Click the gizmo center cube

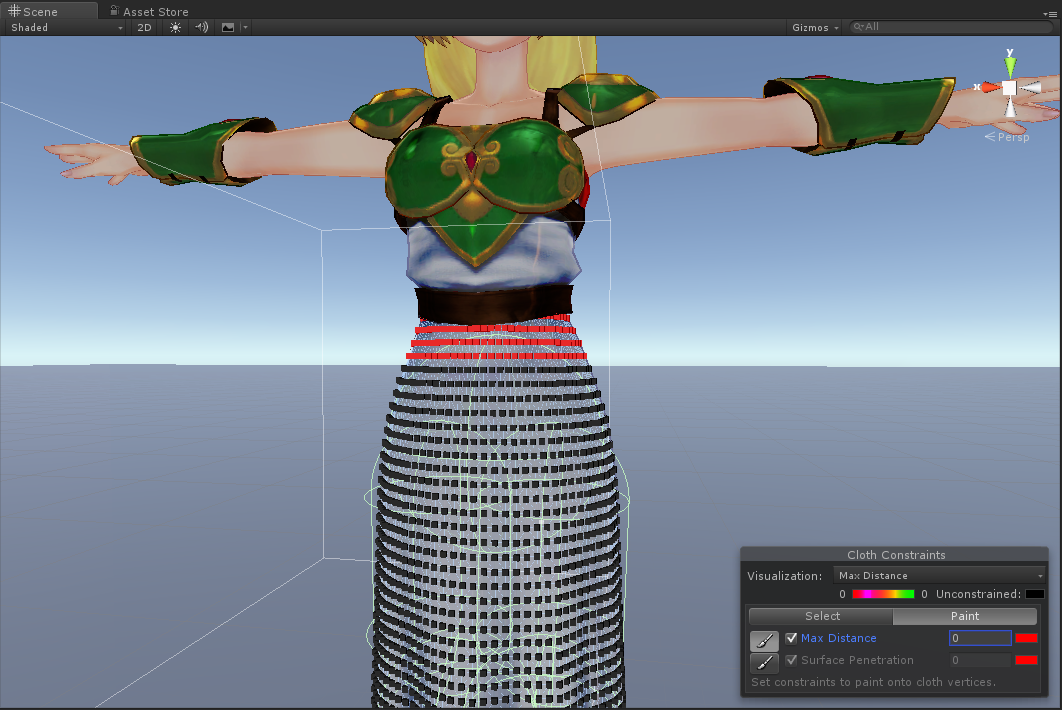[1009, 88]
